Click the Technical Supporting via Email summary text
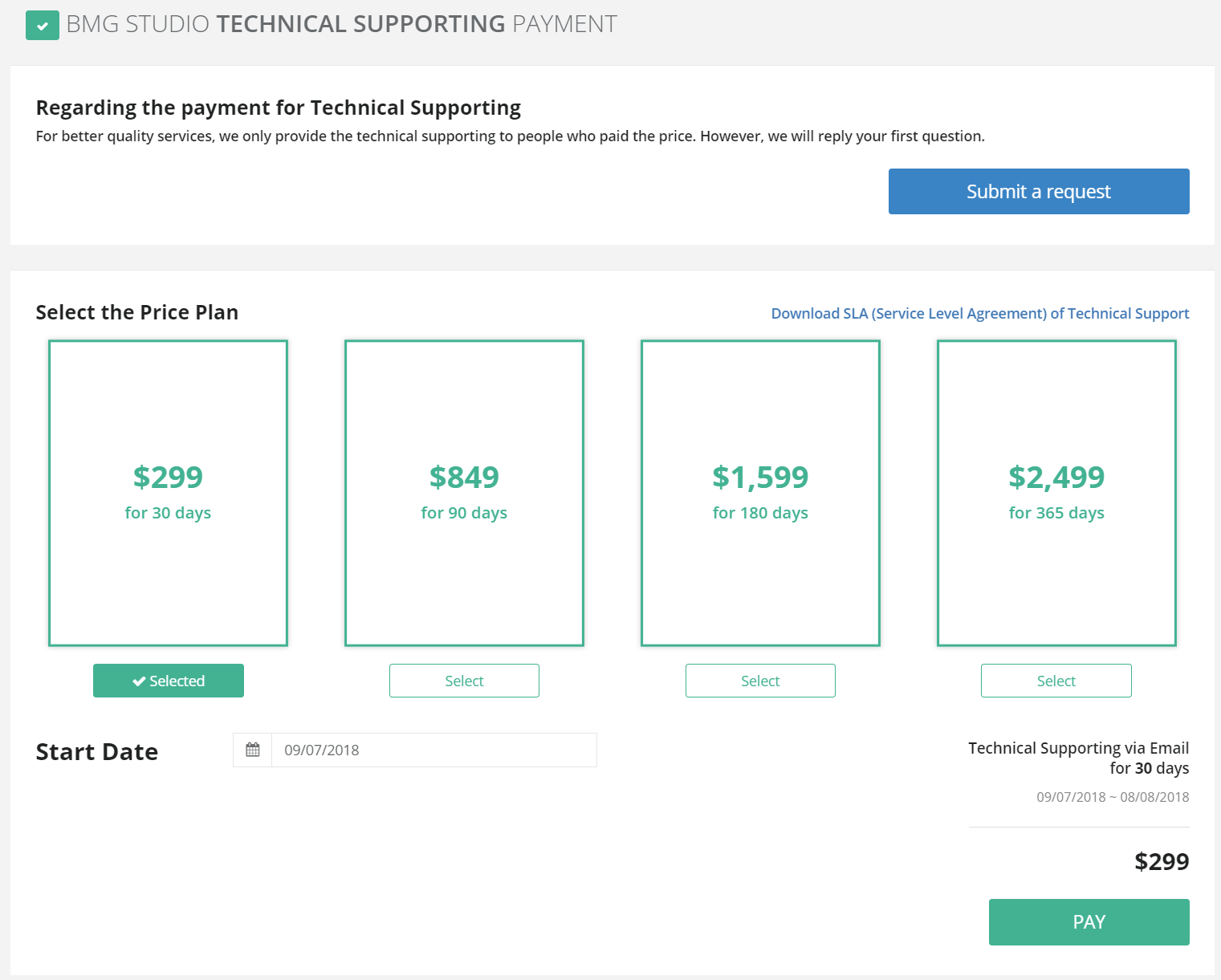Image resolution: width=1221 pixels, height=980 pixels. point(1078,748)
